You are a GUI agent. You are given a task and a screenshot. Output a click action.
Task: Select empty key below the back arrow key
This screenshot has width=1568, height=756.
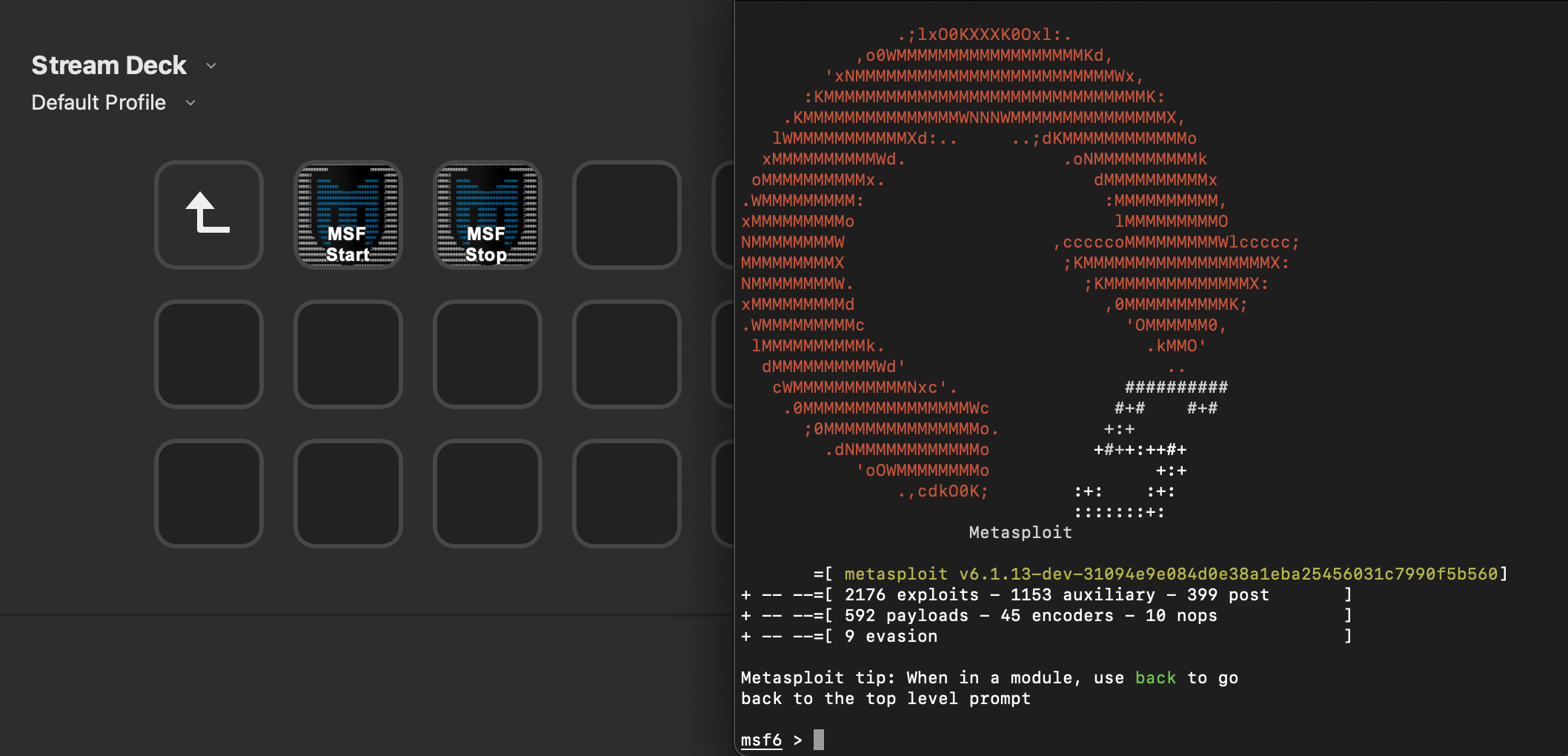[209, 354]
